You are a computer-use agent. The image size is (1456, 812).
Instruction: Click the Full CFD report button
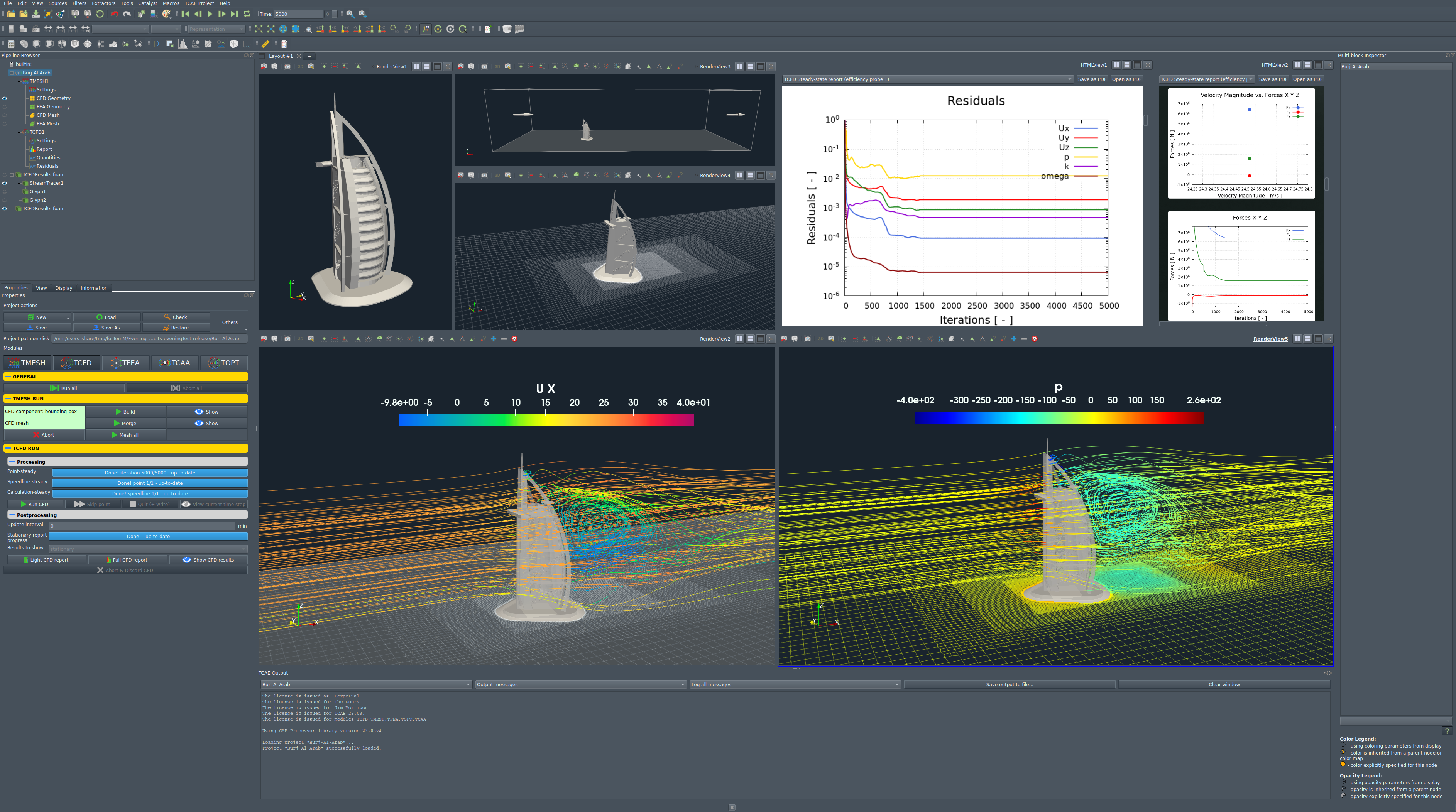[x=128, y=560]
